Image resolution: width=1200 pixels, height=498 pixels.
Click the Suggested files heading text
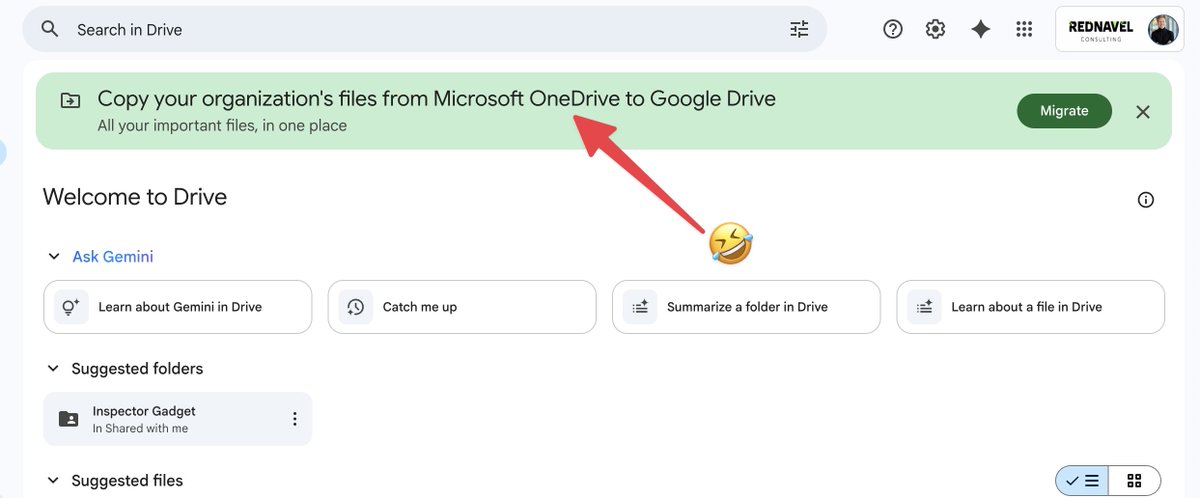[x=127, y=481]
